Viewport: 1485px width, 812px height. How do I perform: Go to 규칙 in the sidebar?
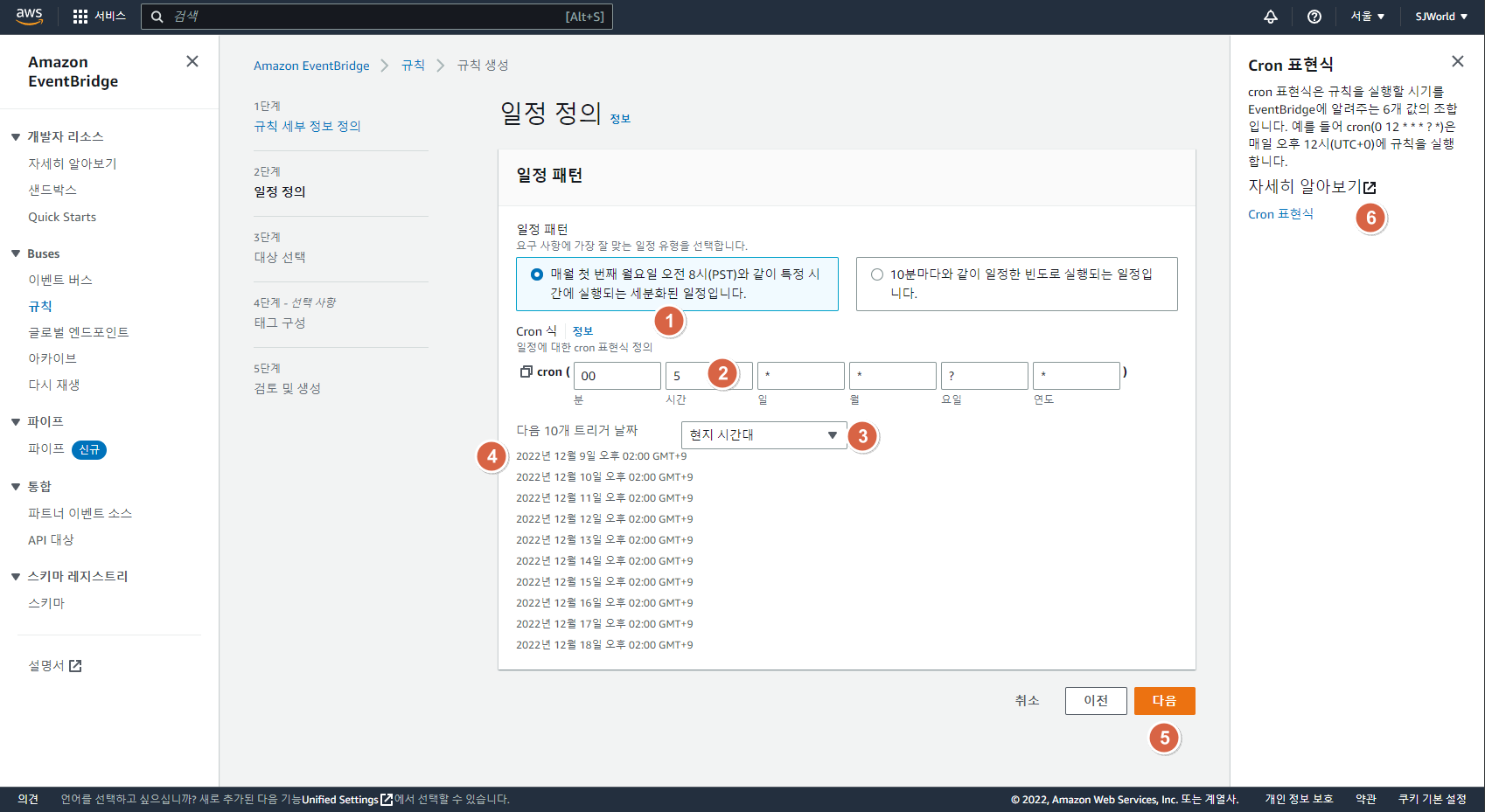click(x=40, y=306)
